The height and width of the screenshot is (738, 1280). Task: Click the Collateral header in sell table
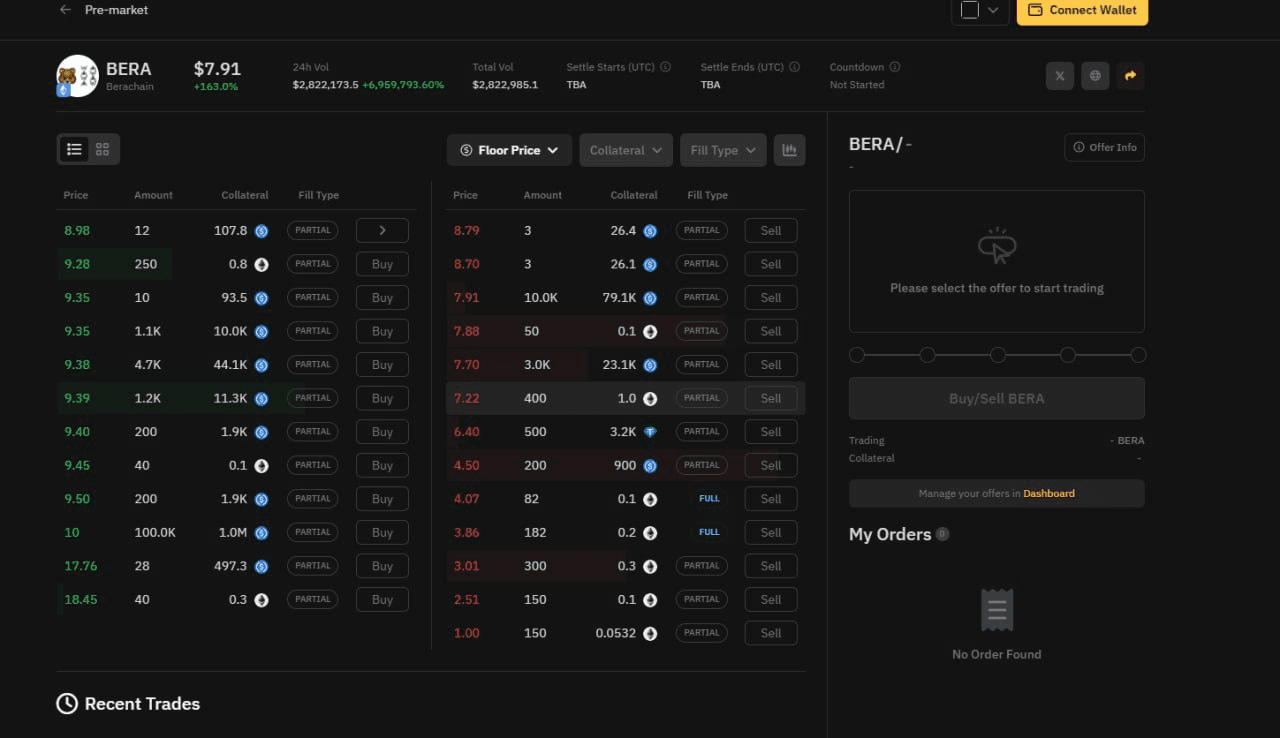click(x=634, y=195)
